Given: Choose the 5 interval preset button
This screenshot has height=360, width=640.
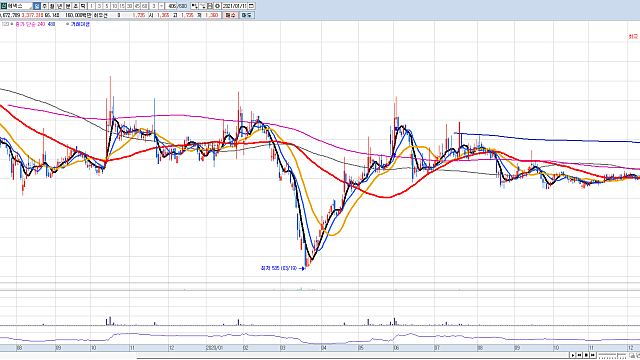Looking at the screenshot, I should [x=107, y=6].
